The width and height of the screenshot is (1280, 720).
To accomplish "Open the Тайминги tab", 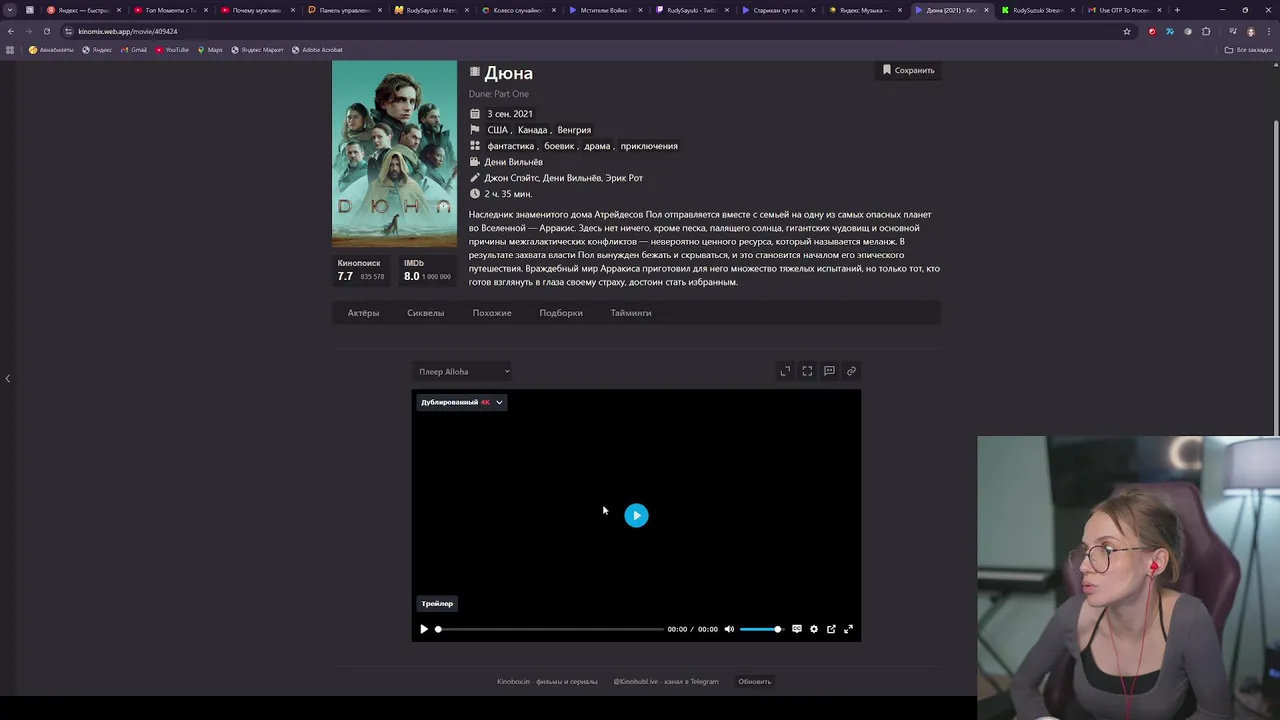I will click(631, 313).
